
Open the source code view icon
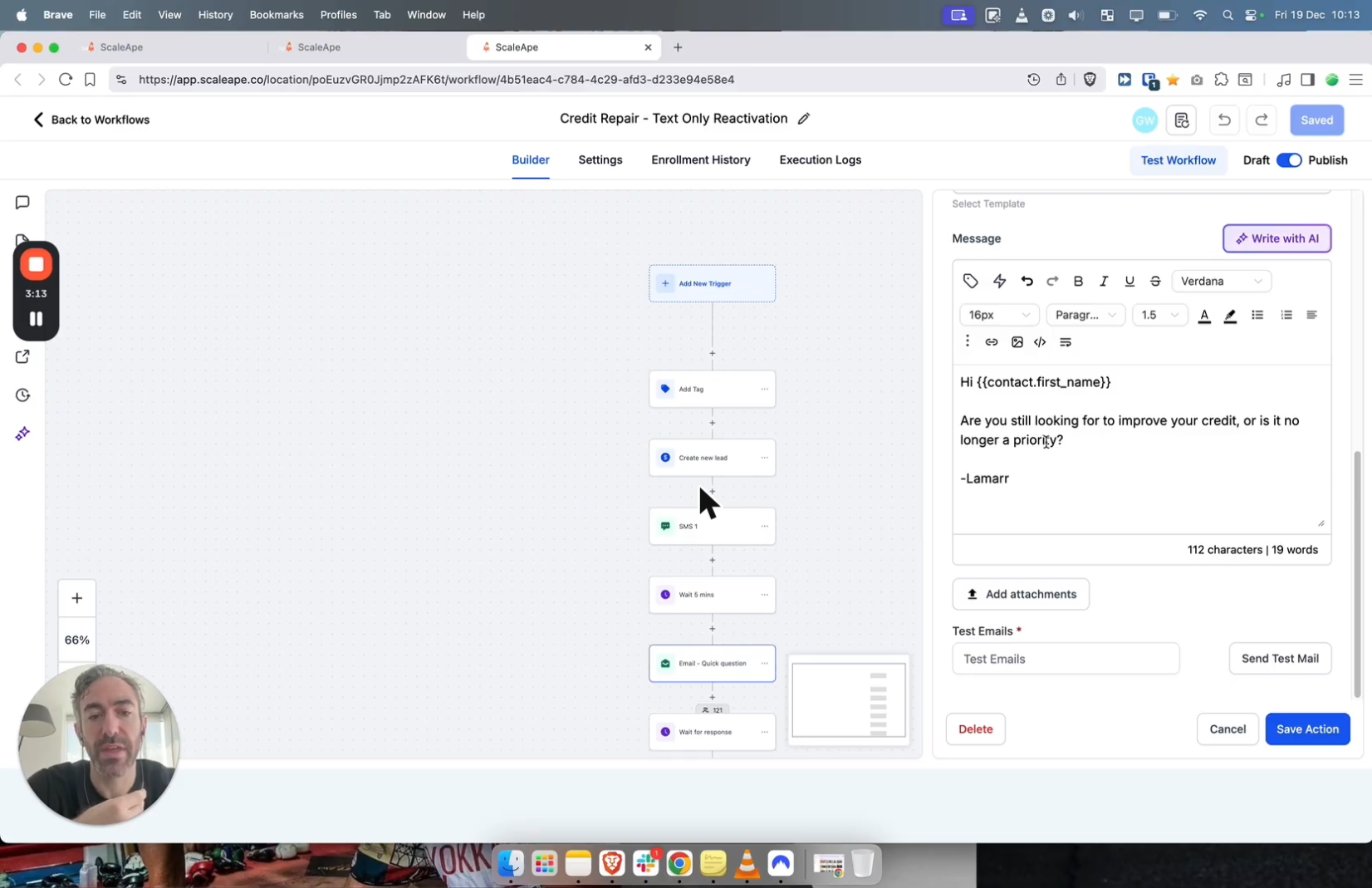[1040, 342]
